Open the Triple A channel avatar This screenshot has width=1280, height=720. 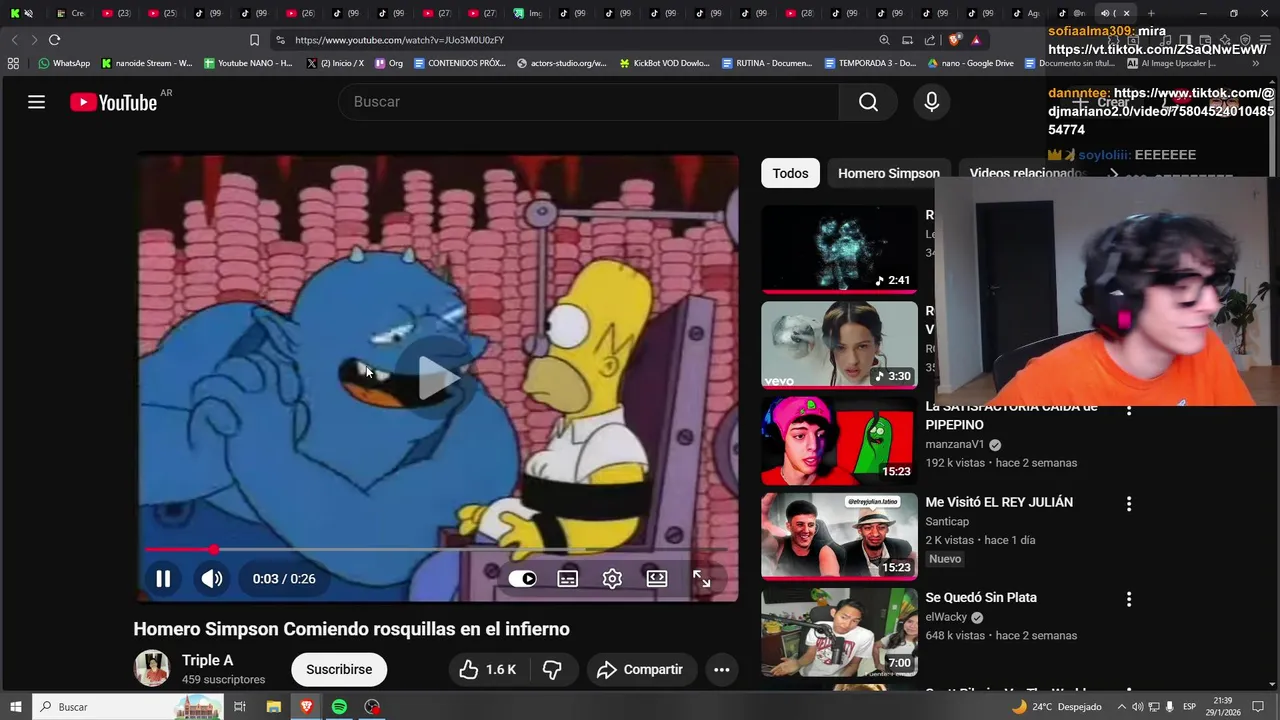(152, 668)
